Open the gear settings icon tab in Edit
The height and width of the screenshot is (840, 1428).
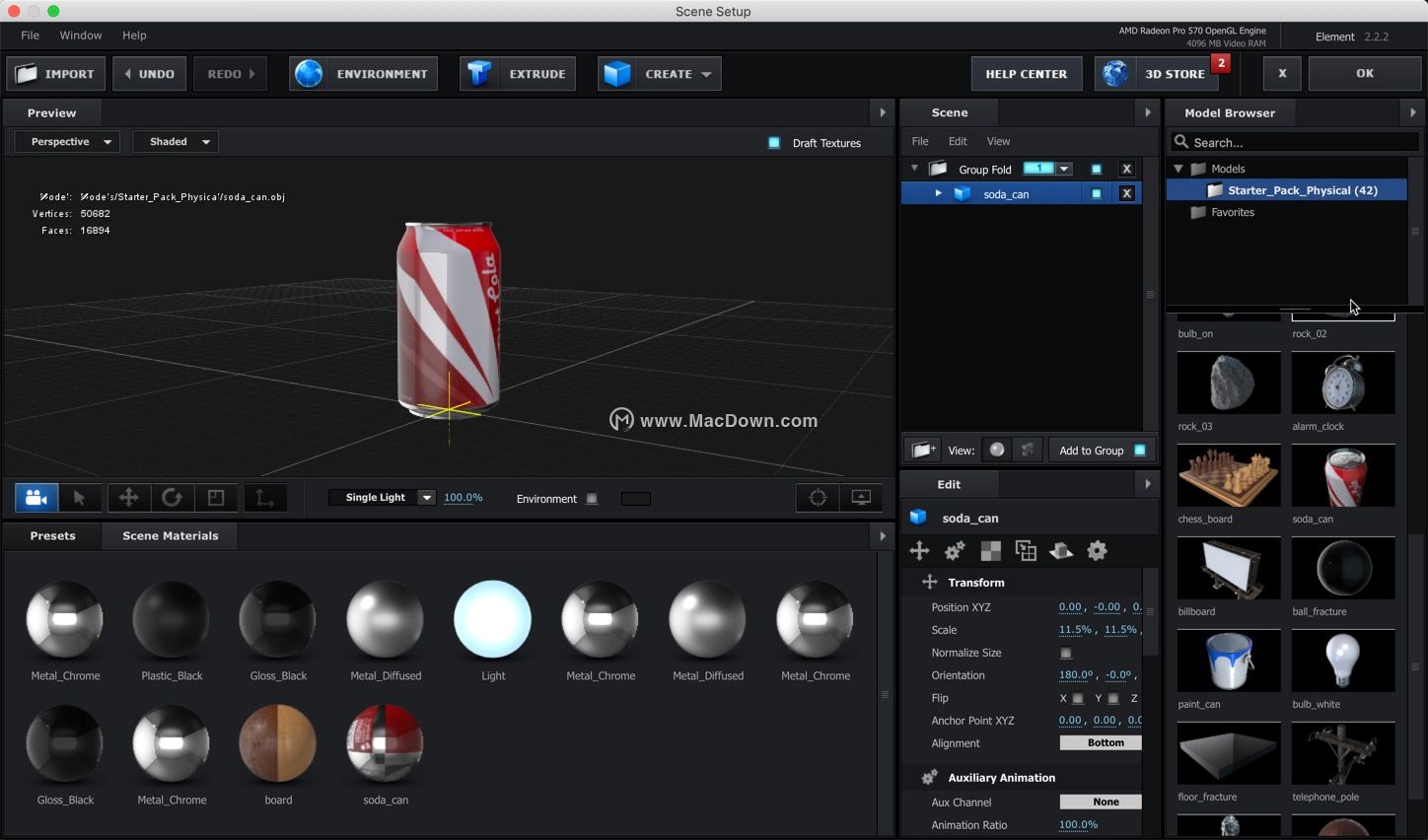(x=1097, y=551)
